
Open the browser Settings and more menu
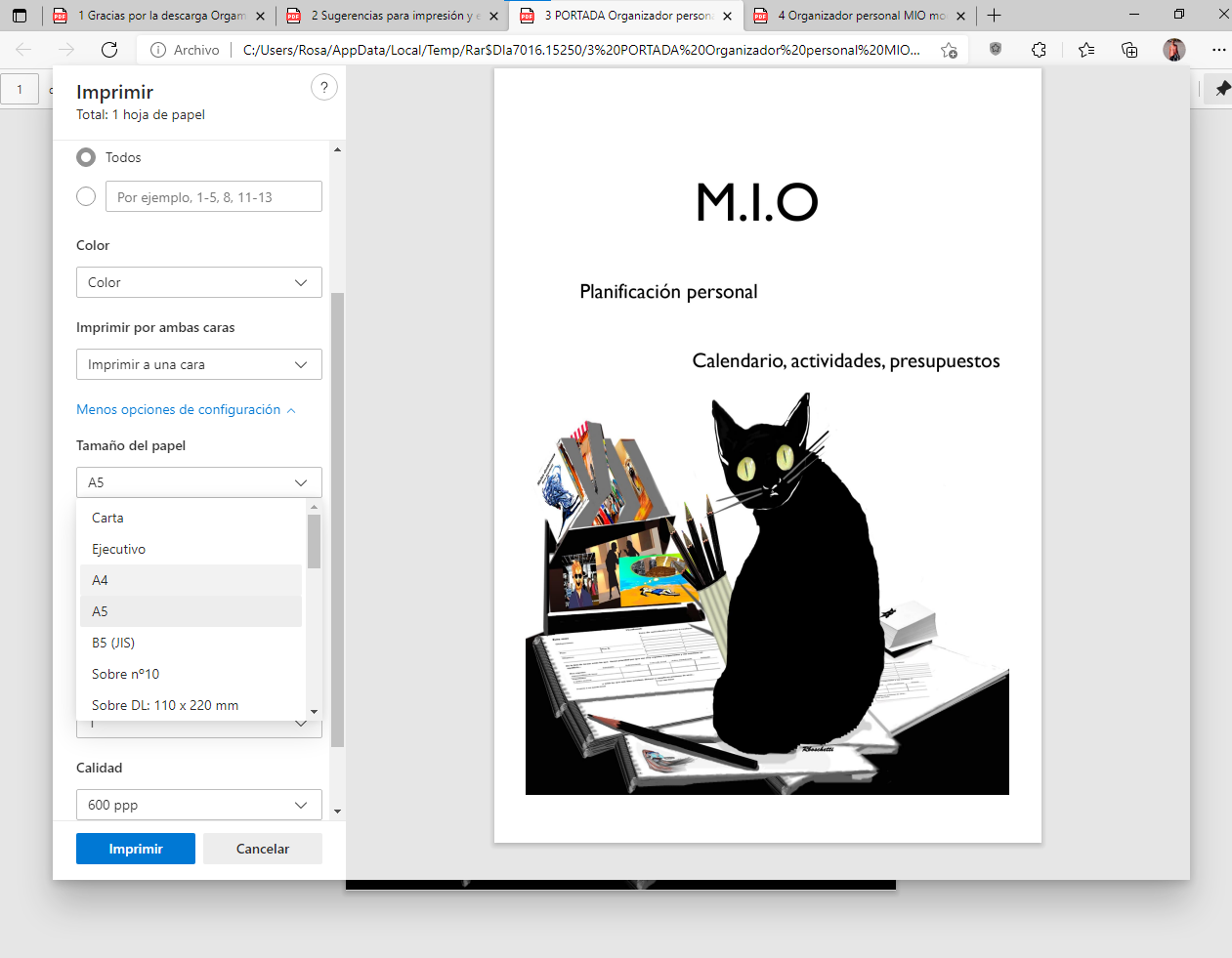(1218, 50)
